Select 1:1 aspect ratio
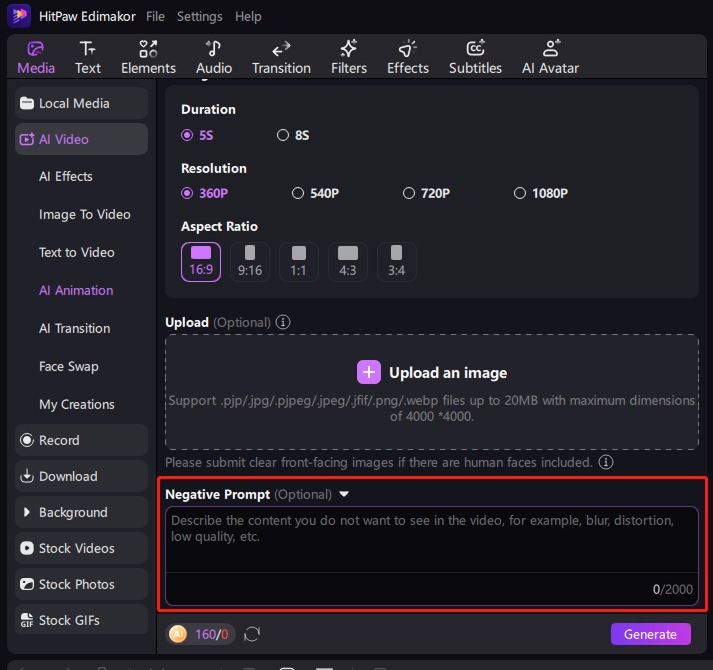 click(299, 262)
